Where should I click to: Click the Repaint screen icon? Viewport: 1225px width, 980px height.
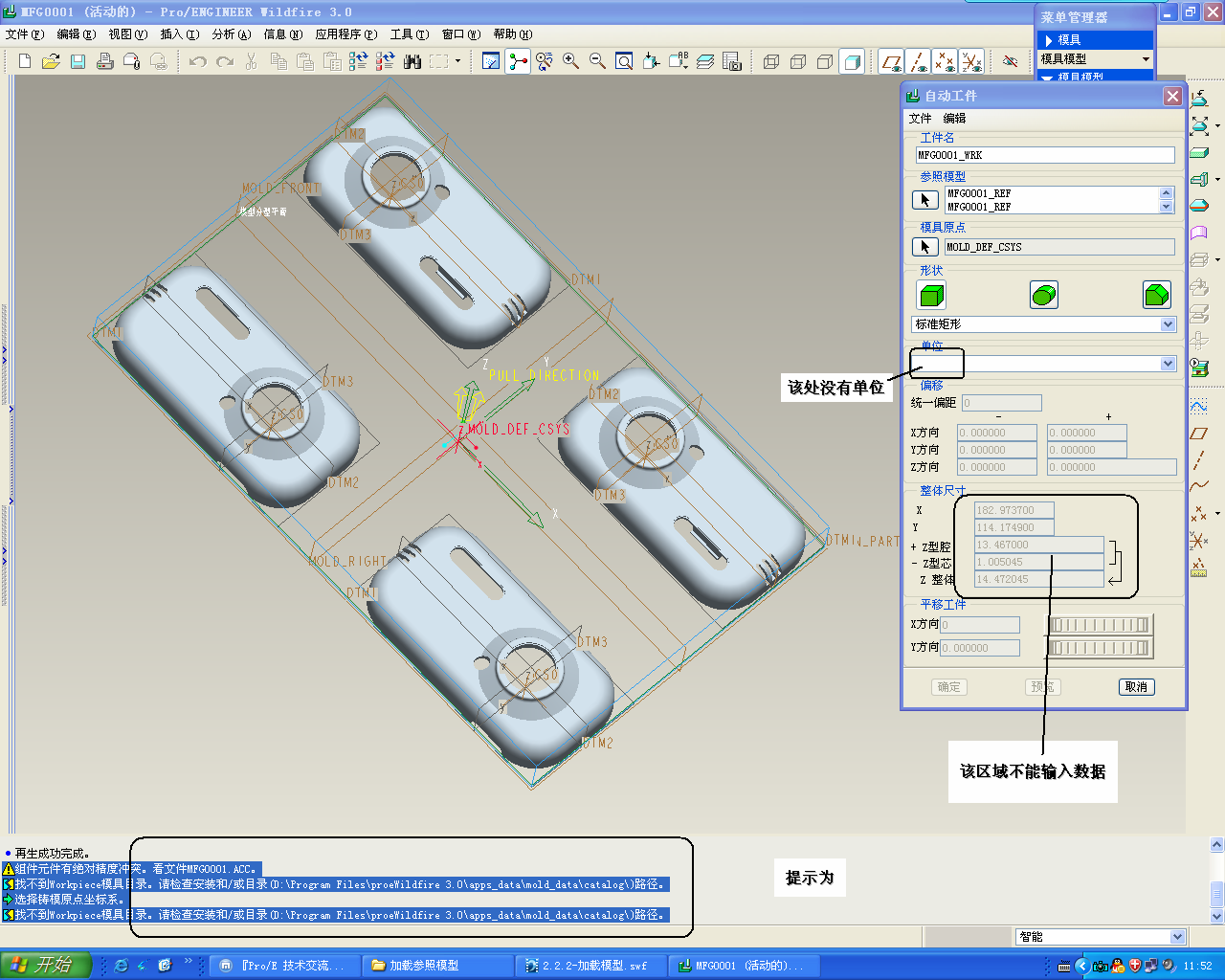click(x=491, y=61)
